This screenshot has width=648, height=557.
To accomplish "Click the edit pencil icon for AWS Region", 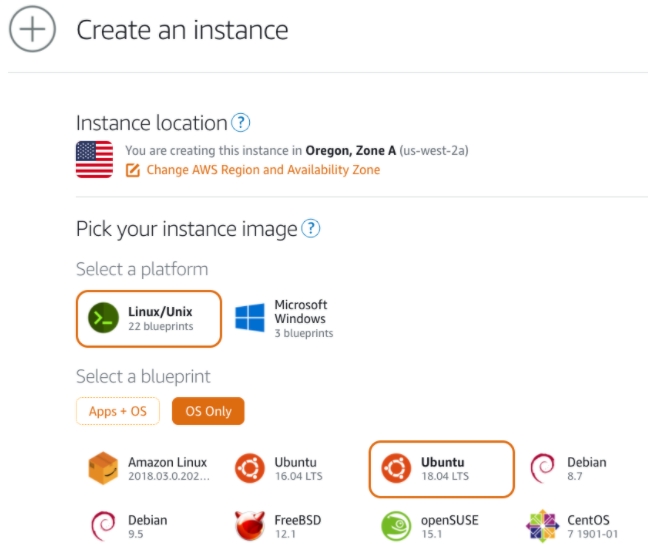I will coord(133,170).
